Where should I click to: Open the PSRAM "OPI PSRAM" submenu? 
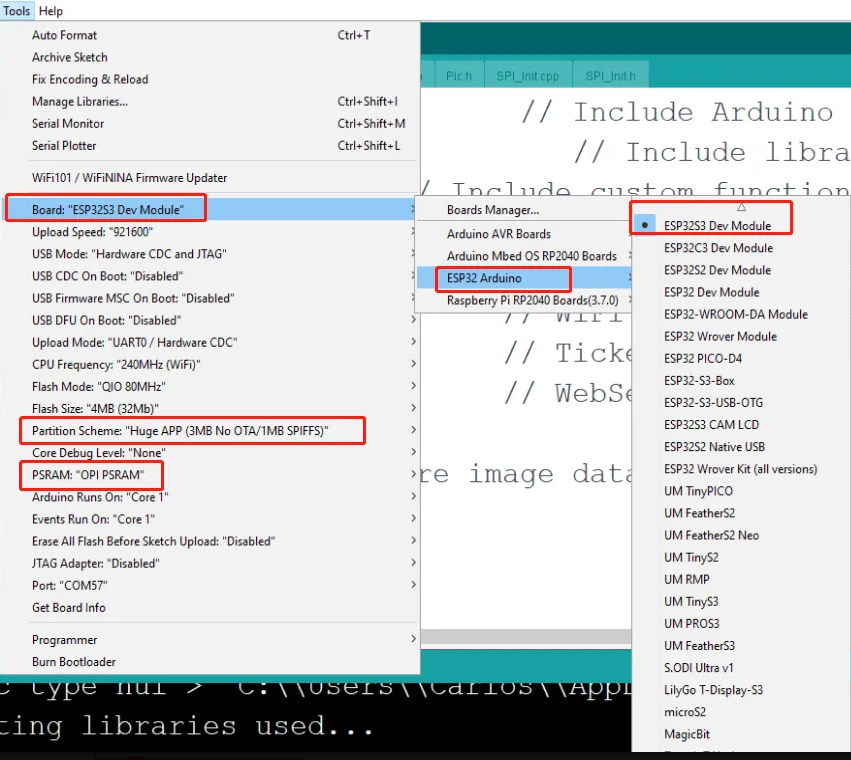(88, 474)
